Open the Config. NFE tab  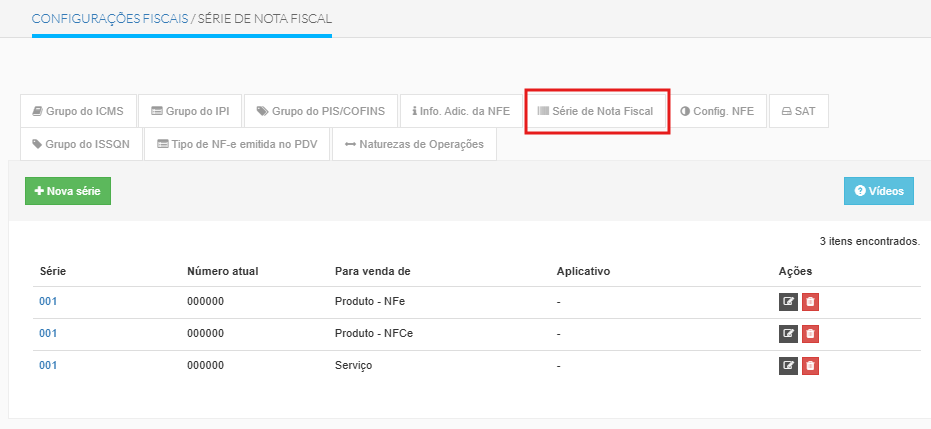(717, 112)
